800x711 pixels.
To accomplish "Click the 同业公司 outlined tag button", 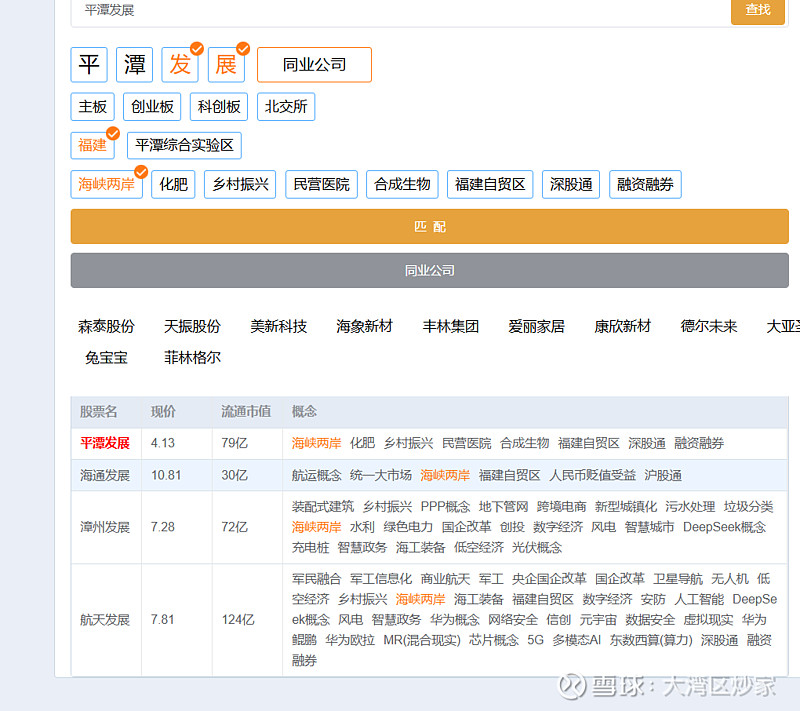I will point(314,65).
